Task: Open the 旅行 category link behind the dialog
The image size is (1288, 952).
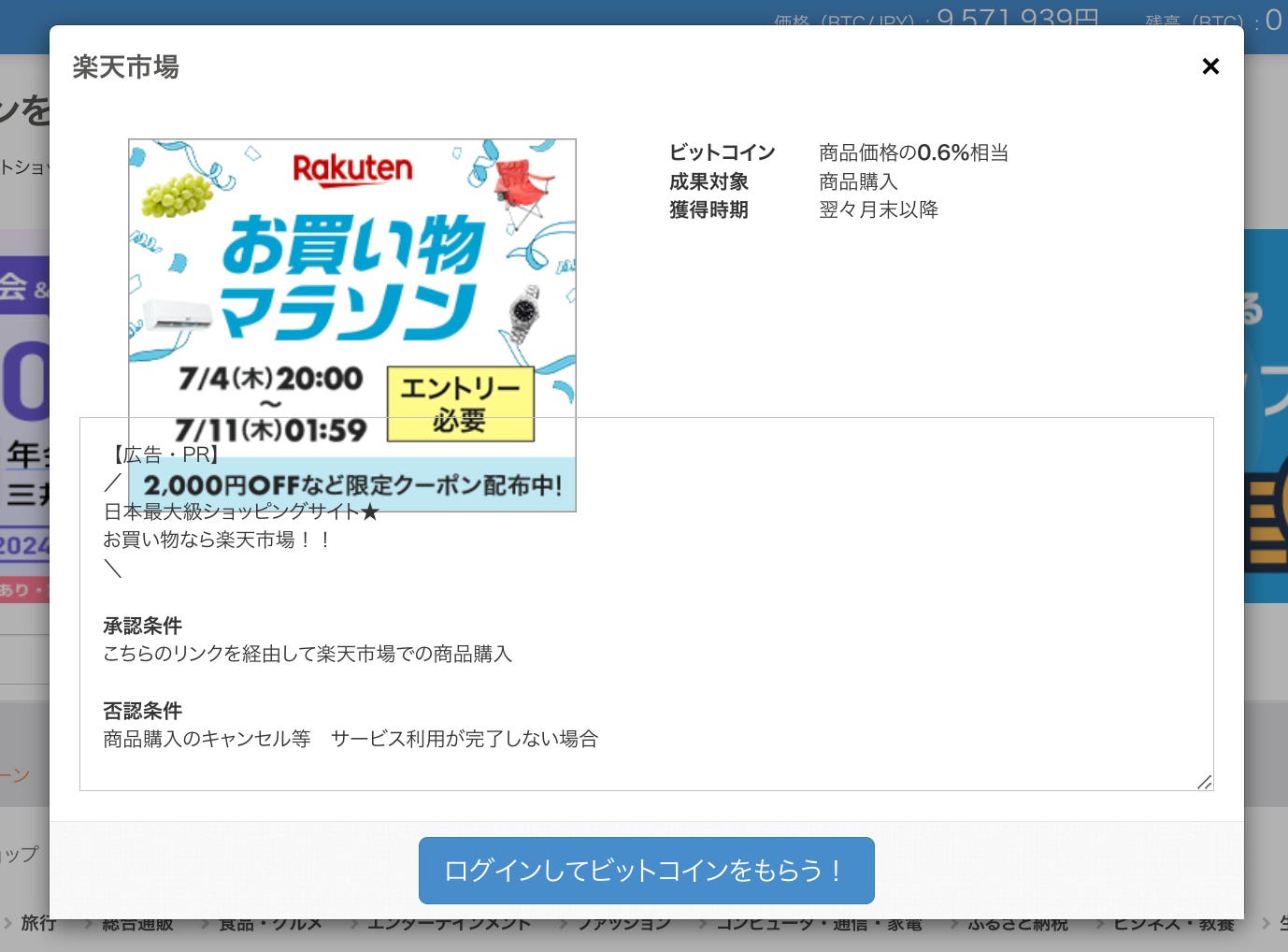Action: click(x=37, y=924)
